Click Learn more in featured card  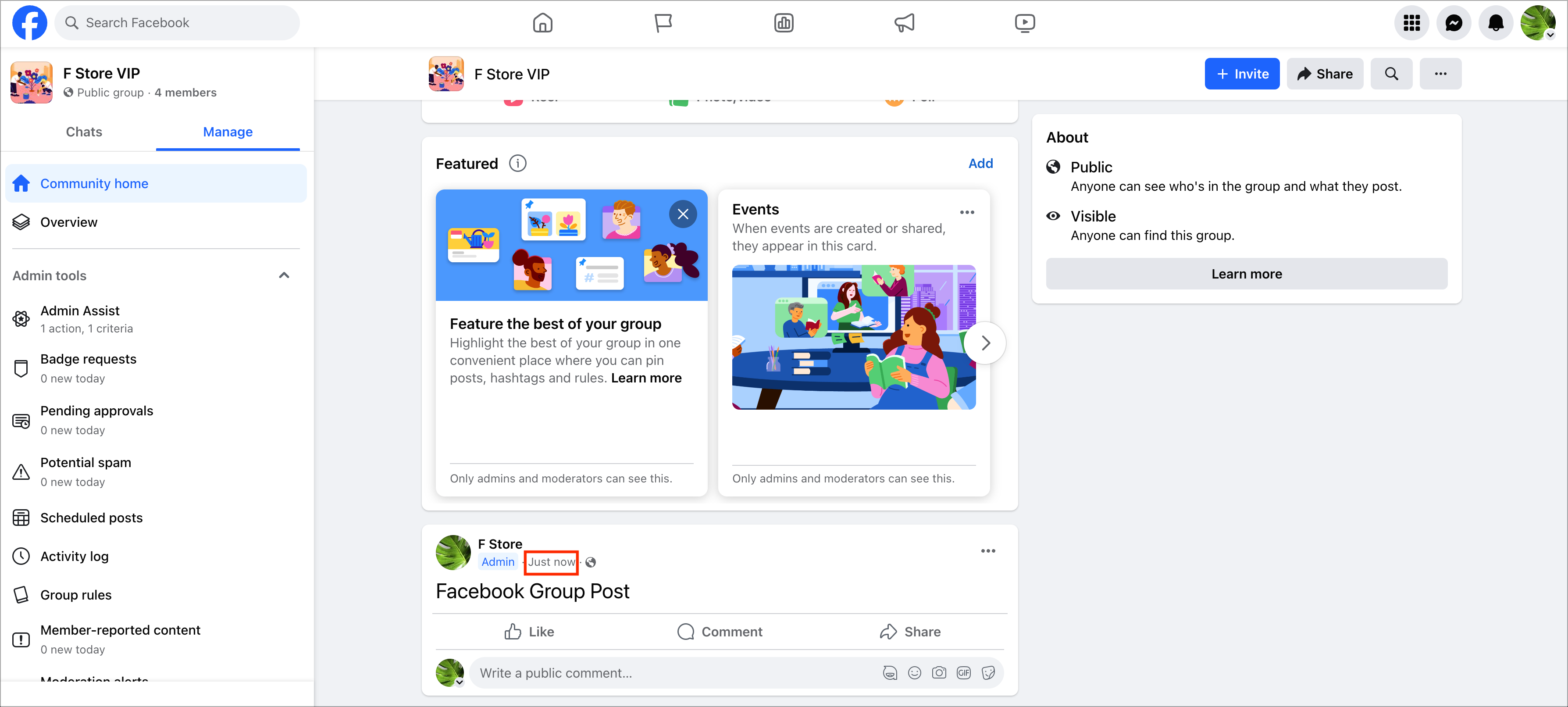point(646,378)
